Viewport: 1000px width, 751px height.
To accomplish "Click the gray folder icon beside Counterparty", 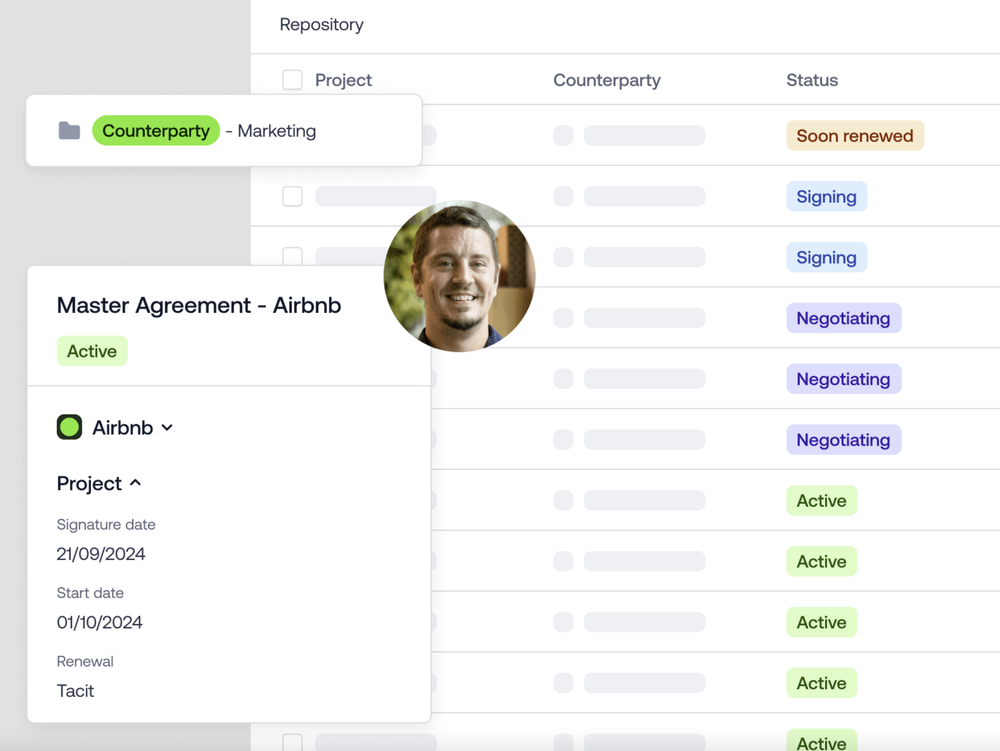I will [x=69, y=131].
